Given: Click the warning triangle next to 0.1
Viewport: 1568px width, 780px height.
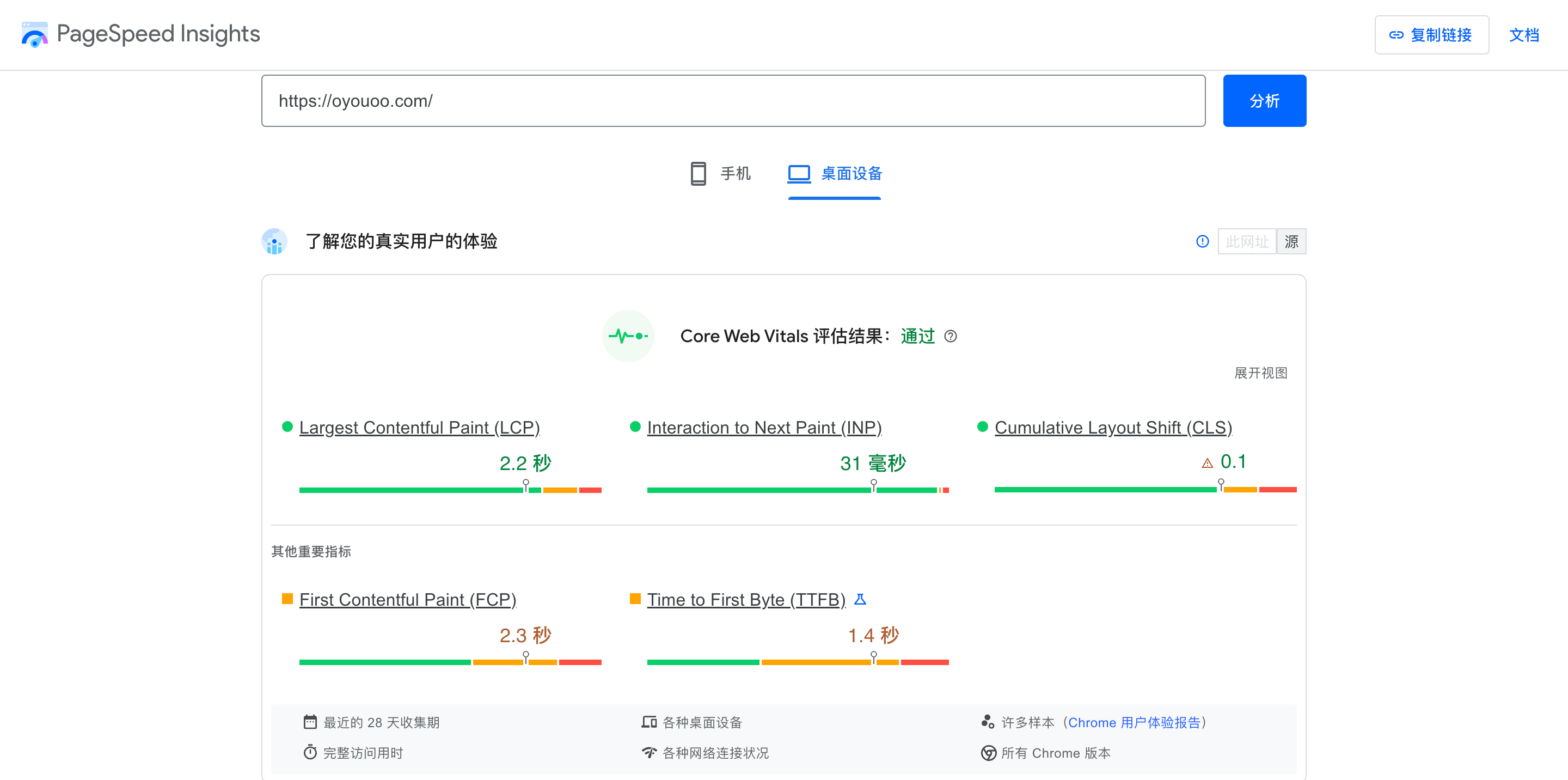Looking at the screenshot, I should pyautogui.click(x=1207, y=464).
